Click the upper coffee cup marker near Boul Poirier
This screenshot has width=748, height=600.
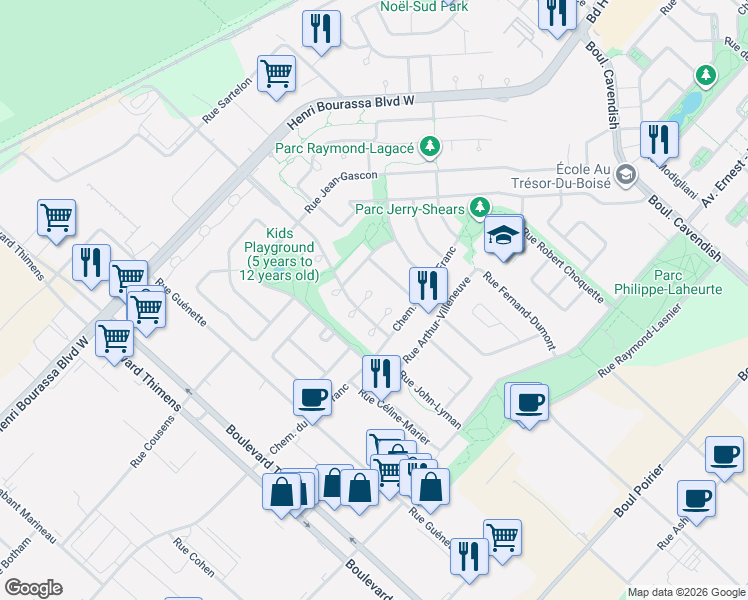pyautogui.click(x=724, y=457)
